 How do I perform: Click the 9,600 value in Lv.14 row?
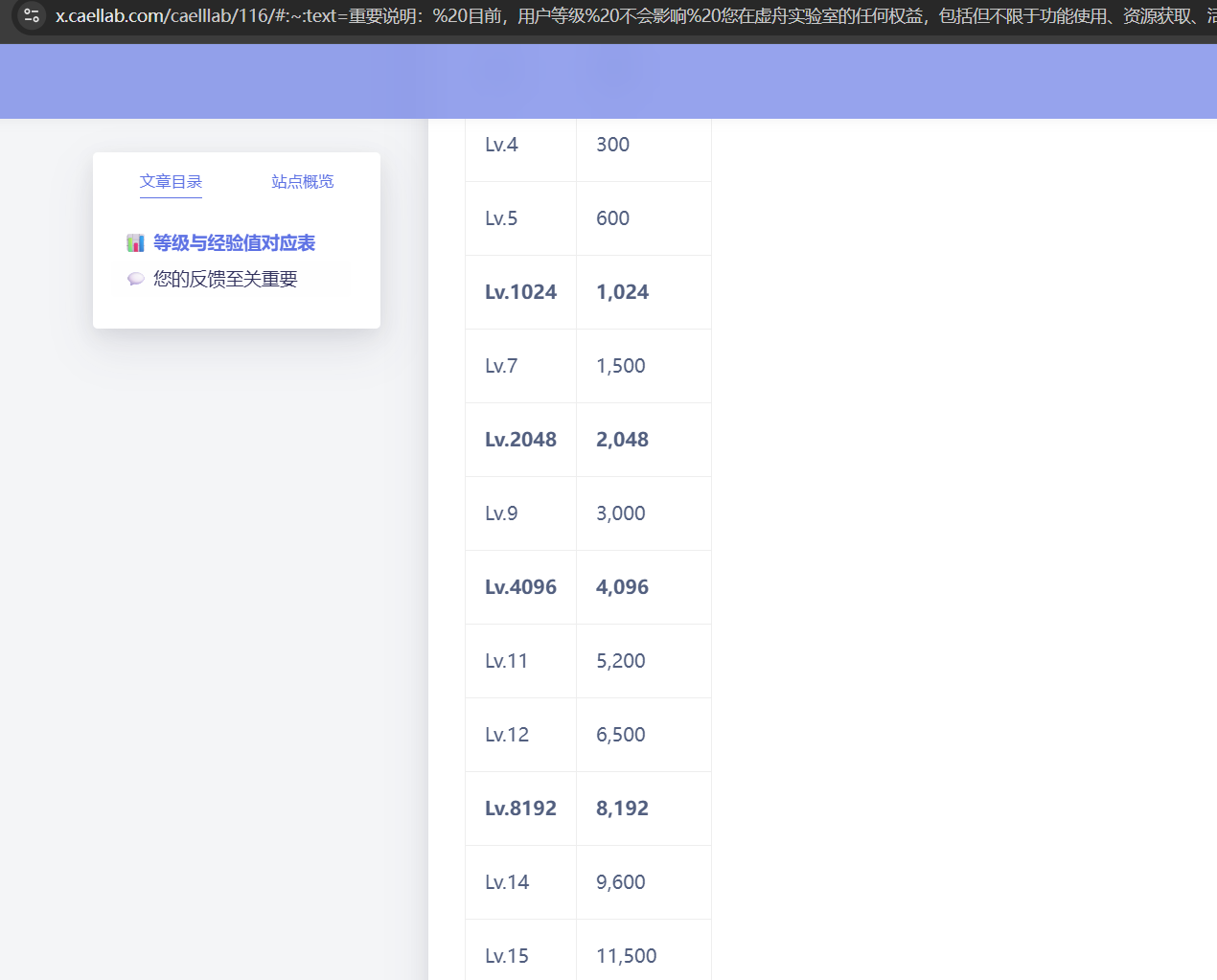pyautogui.click(x=620, y=882)
